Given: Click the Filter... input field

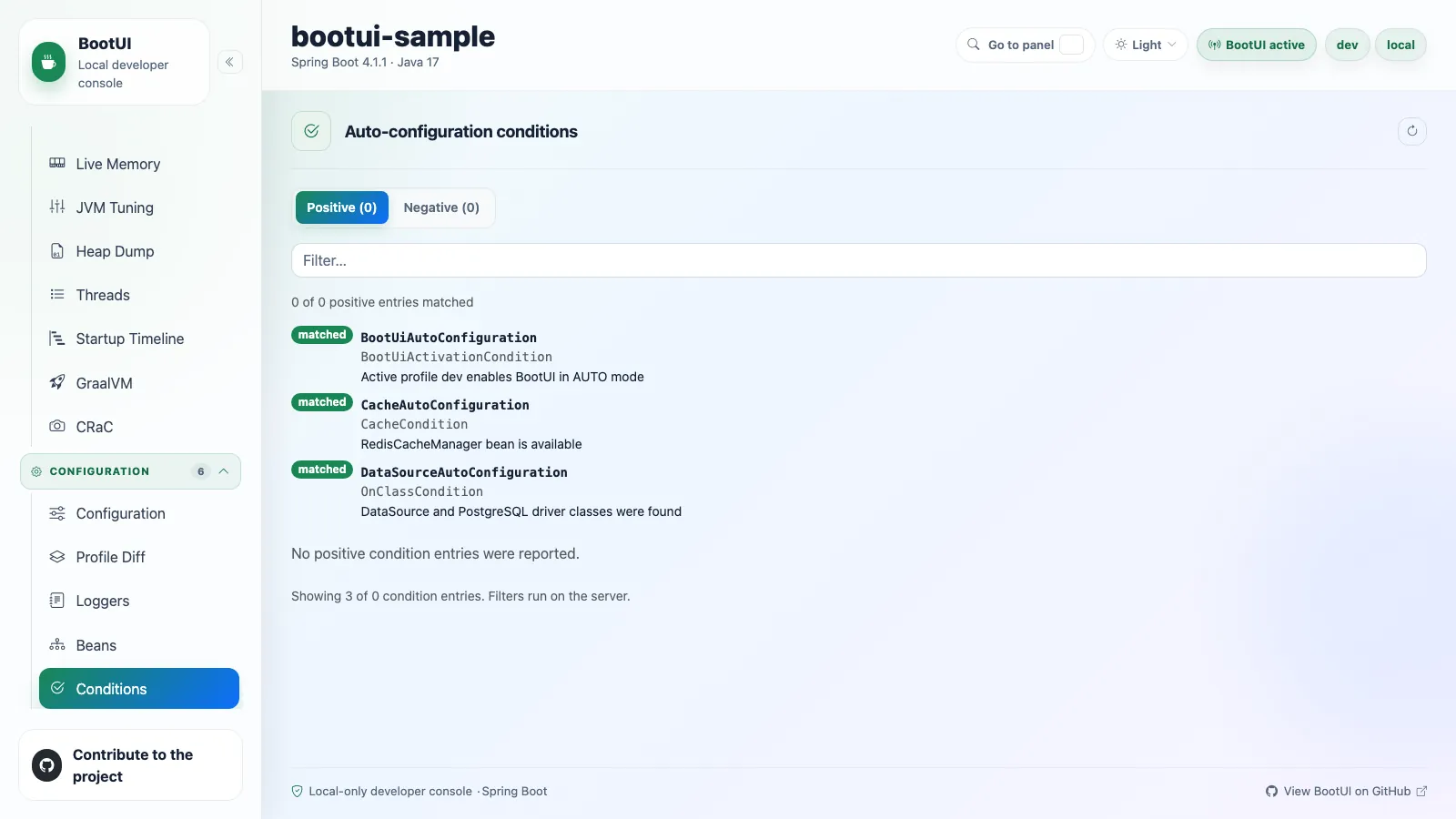Looking at the screenshot, I should click(858, 260).
